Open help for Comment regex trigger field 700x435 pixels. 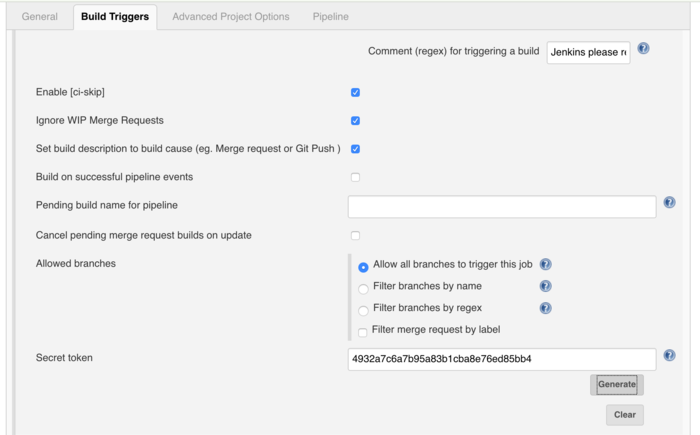pyautogui.click(x=643, y=48)
